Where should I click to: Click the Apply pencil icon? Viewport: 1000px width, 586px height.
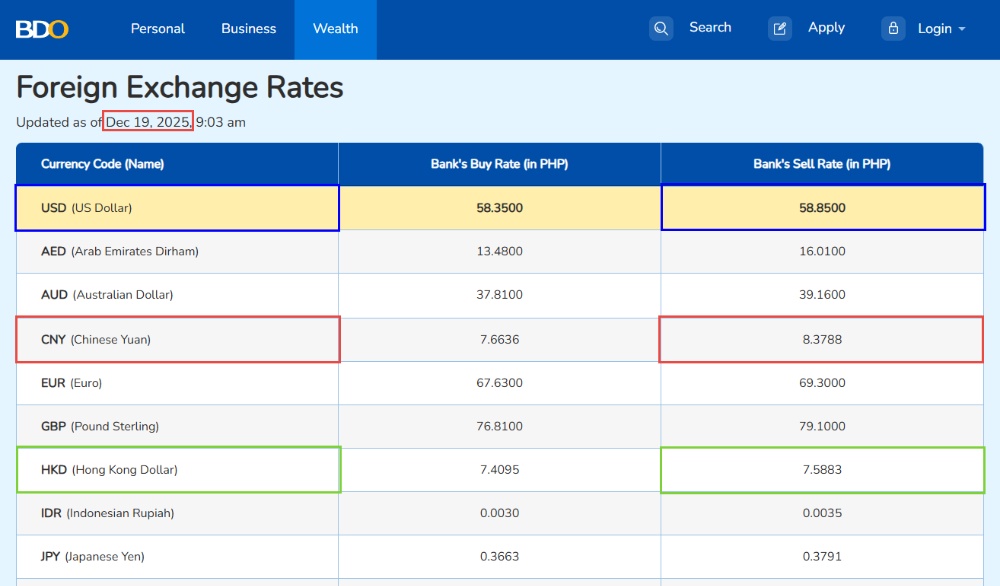(780, 29)
